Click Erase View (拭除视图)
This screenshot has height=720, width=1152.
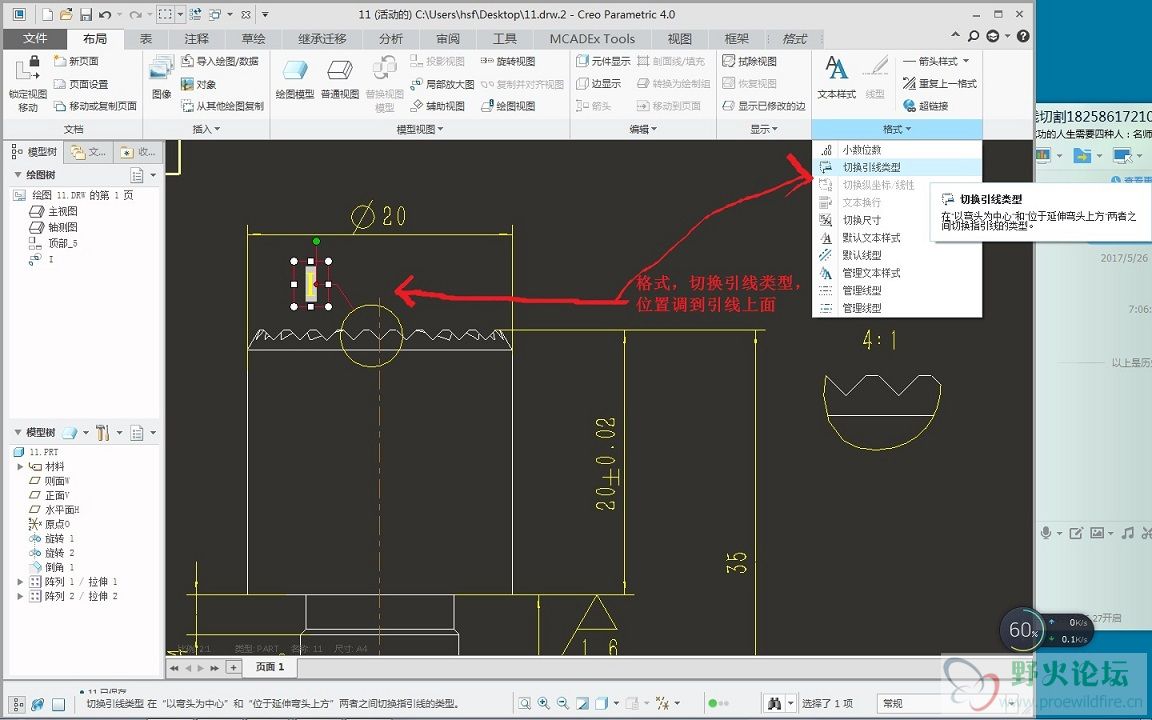point(749,61)
